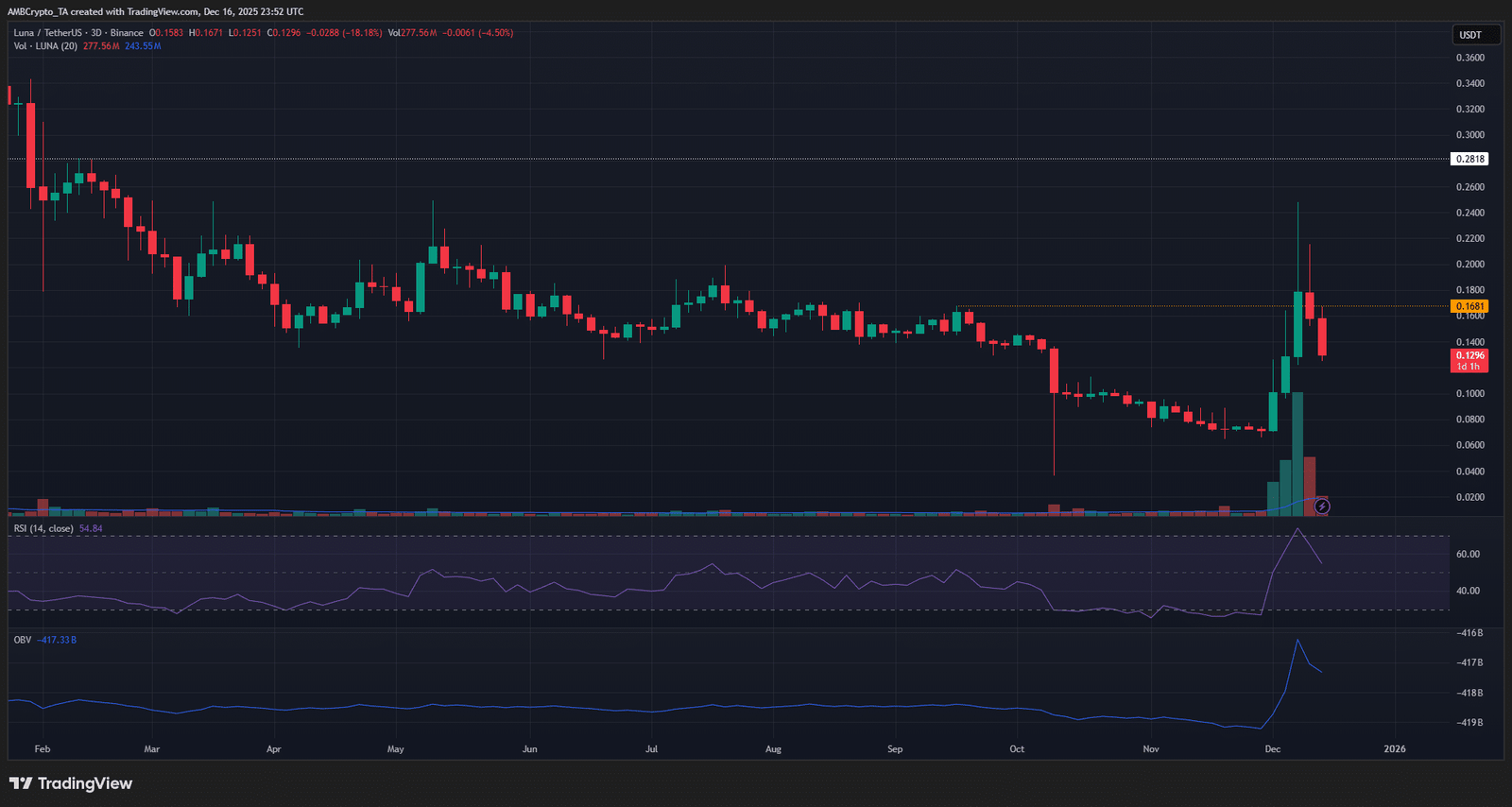Click the OBV scale label −417B
The width and height of the screenshot is (1512, 807).
(1469, 663)
